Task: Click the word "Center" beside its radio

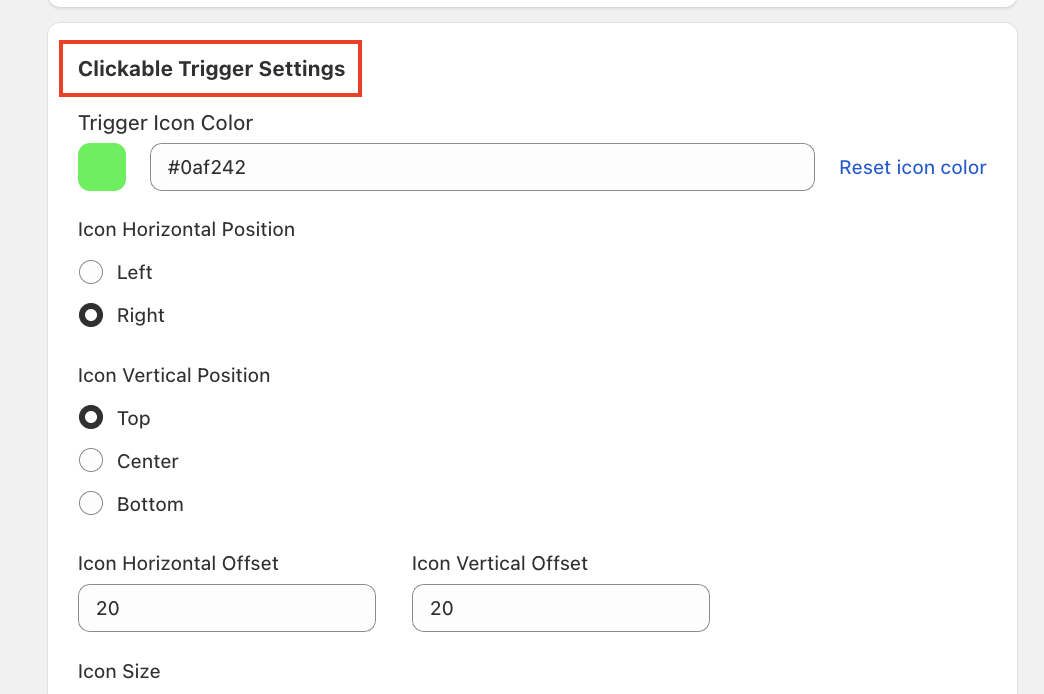Action: point(148,461)
